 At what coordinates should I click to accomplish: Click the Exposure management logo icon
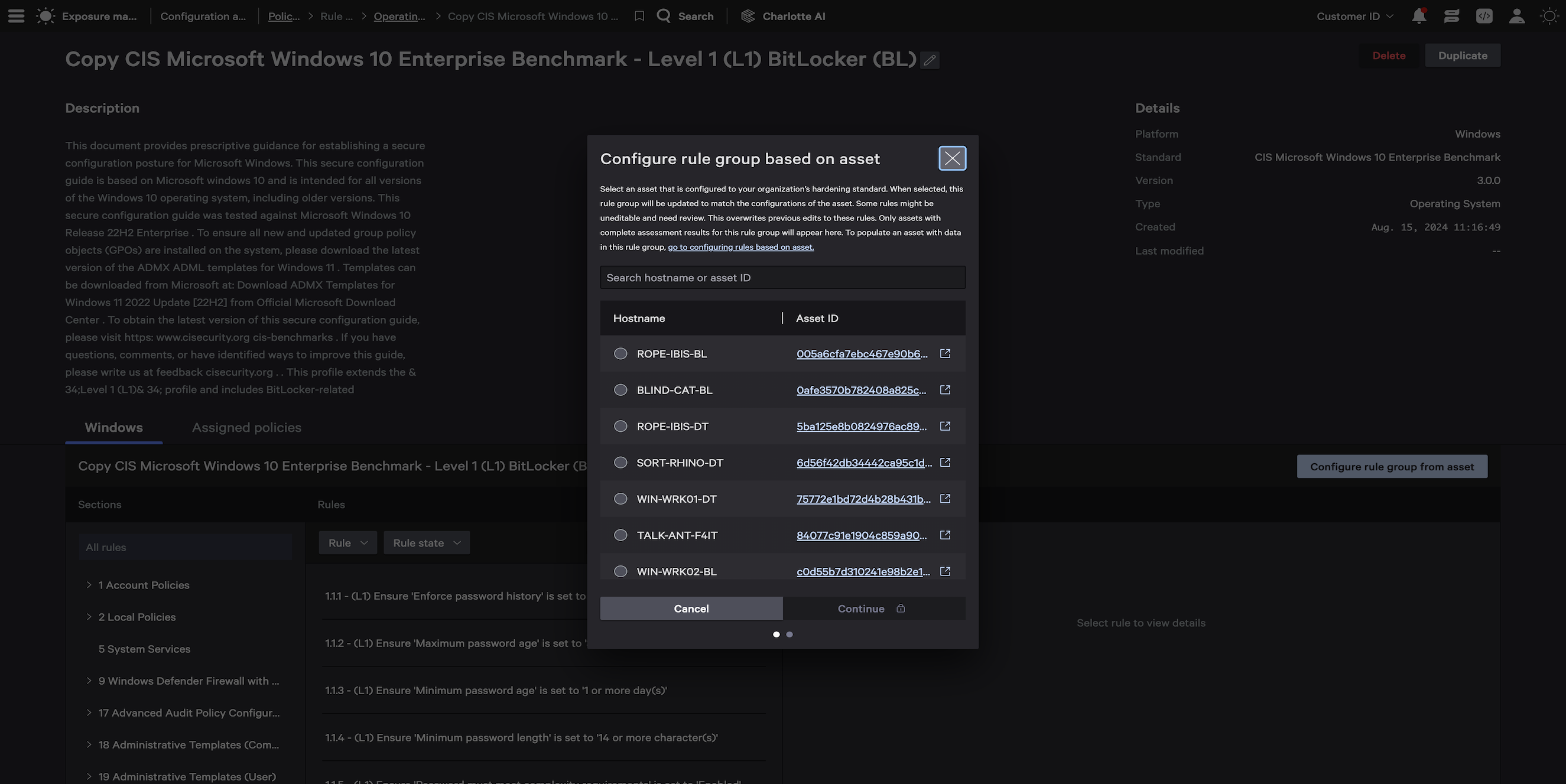[x=46, y=17]
